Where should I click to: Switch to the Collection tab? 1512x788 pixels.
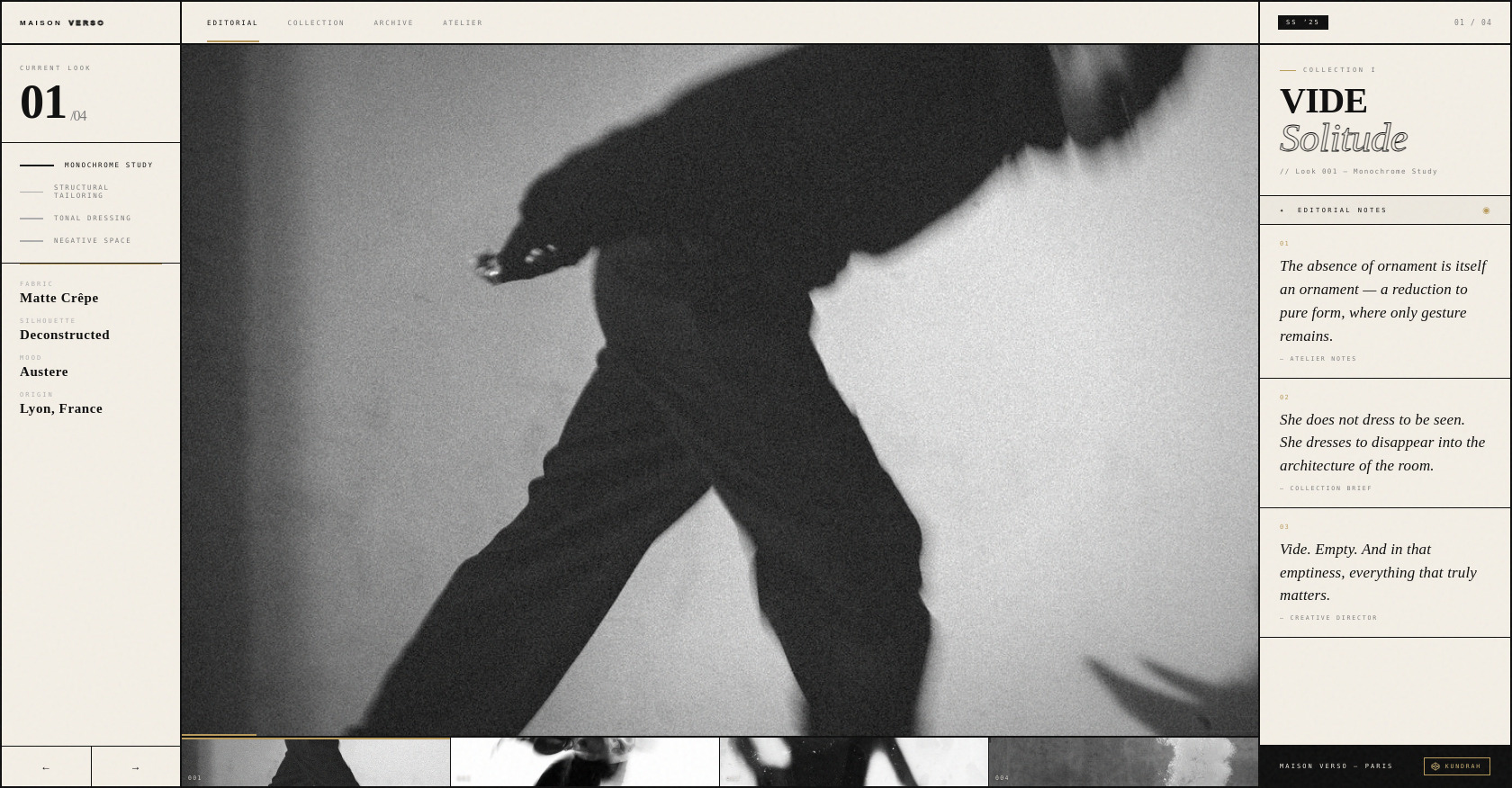coord(316,23)
